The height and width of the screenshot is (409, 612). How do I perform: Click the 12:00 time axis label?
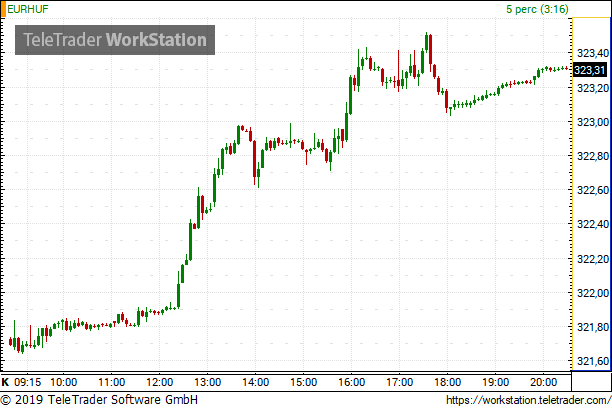point(160,382)
